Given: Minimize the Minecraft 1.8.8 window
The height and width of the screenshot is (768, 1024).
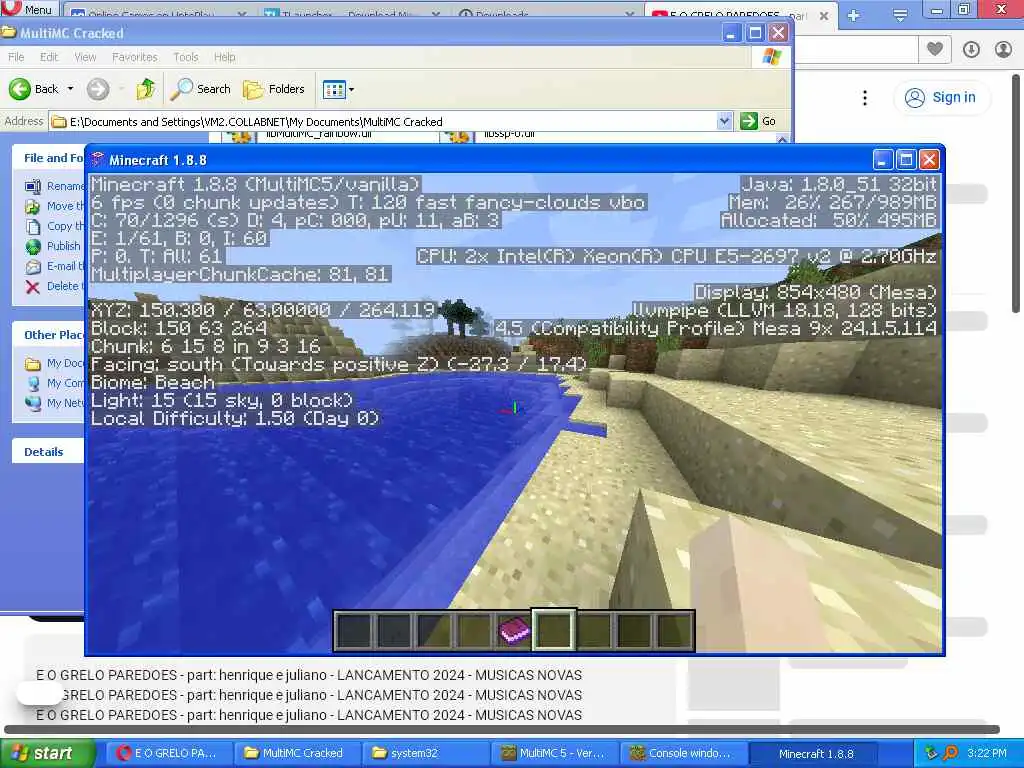Looking at the screenshot, I should pyautogui.click(x=882, y=159).
